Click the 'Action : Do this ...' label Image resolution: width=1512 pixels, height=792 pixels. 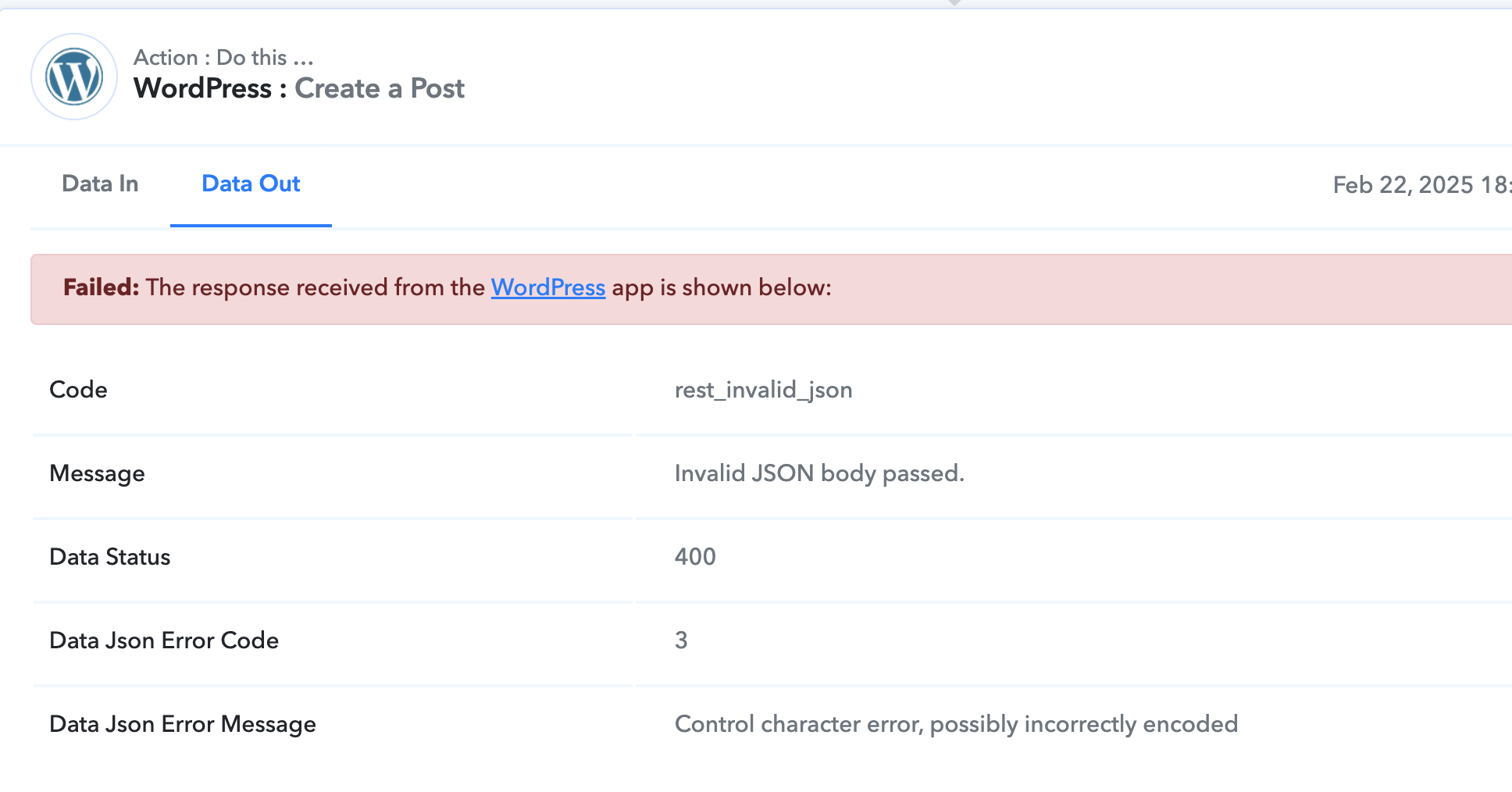tap(223, 57)
